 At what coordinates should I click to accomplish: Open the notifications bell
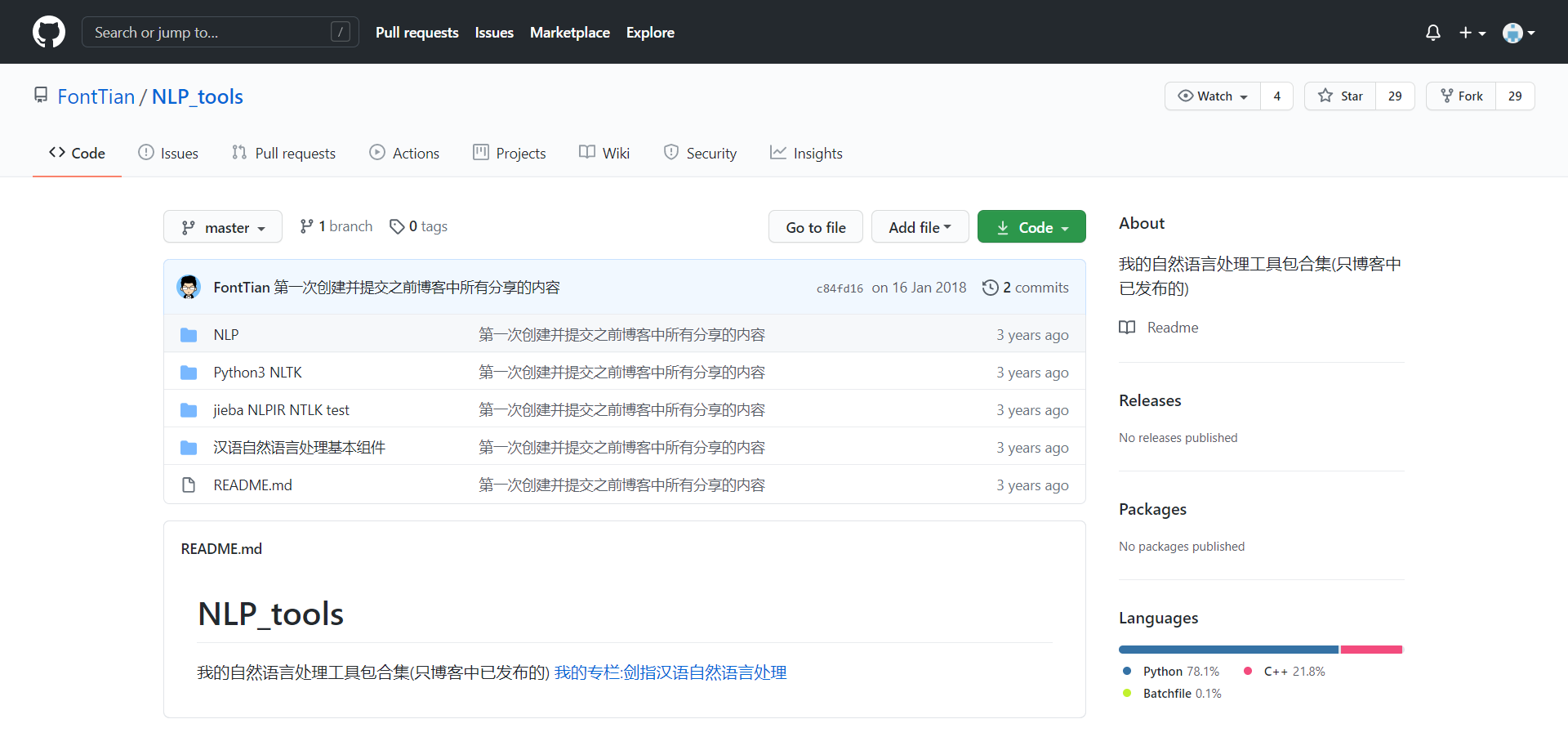tap(1432, 33)
